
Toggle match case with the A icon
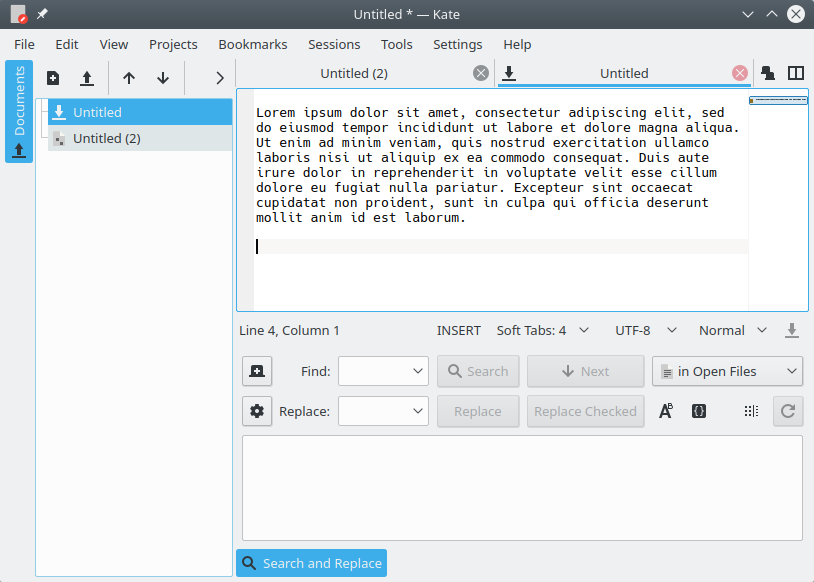click(666, 411)
